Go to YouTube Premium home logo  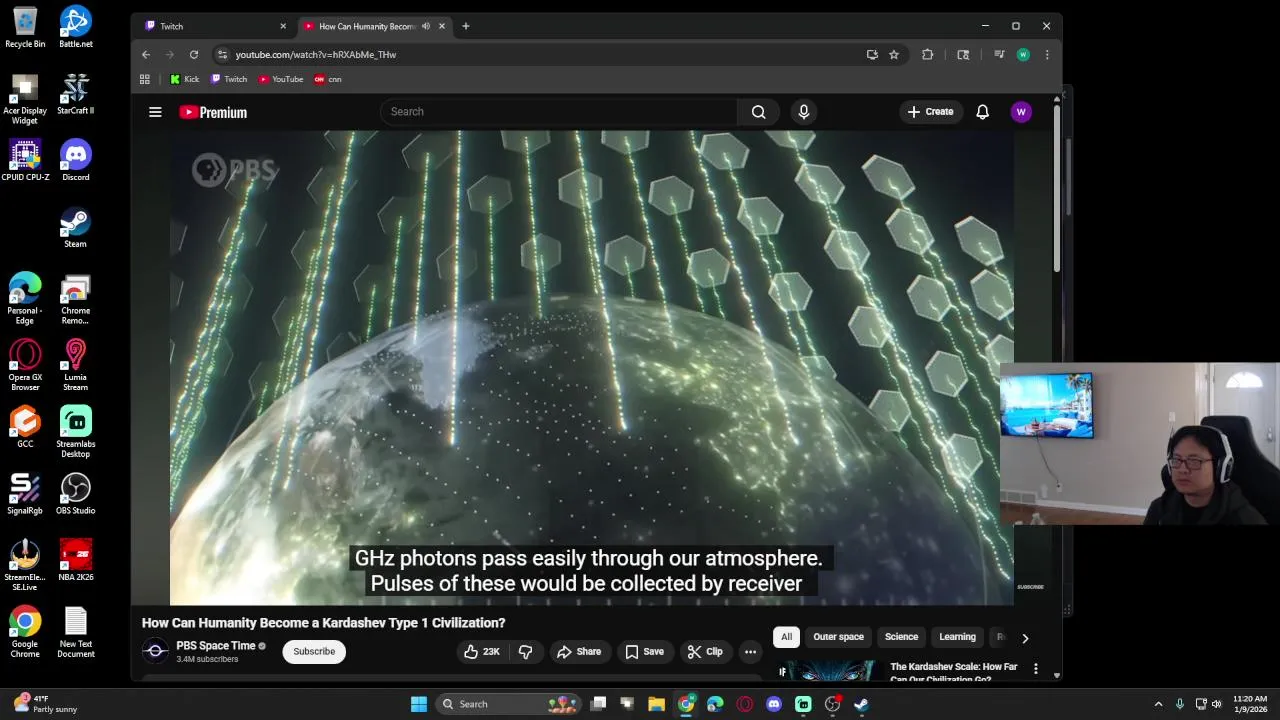213,112
